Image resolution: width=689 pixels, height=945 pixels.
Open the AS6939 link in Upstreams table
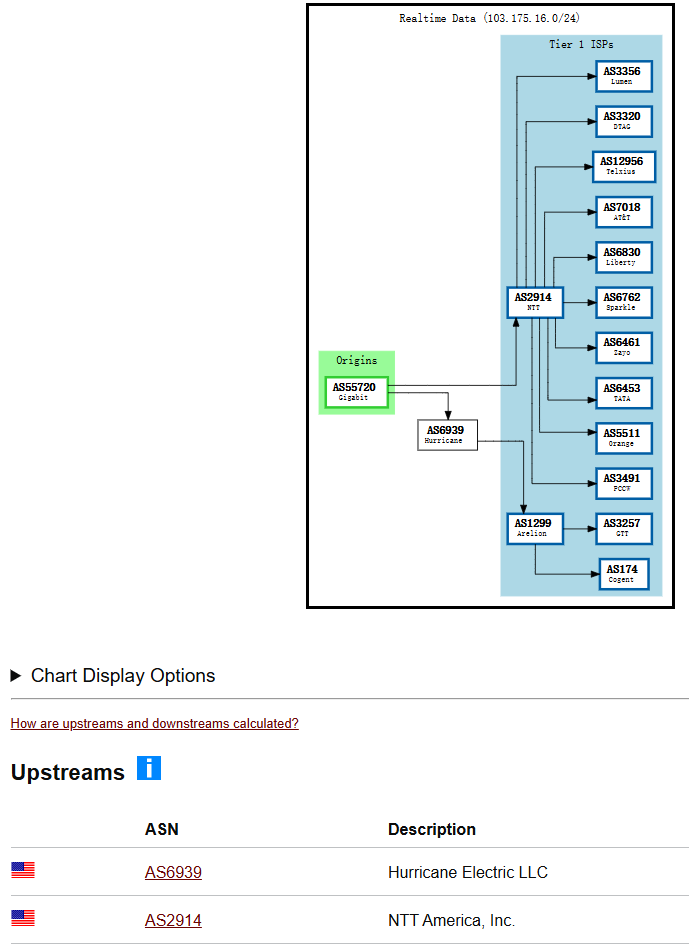[173, 872]
